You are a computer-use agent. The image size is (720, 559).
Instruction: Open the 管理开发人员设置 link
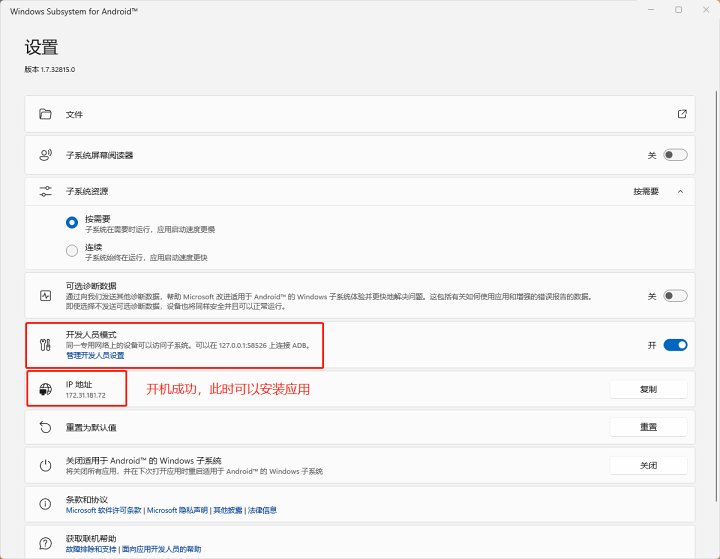(x=95, y=356)
